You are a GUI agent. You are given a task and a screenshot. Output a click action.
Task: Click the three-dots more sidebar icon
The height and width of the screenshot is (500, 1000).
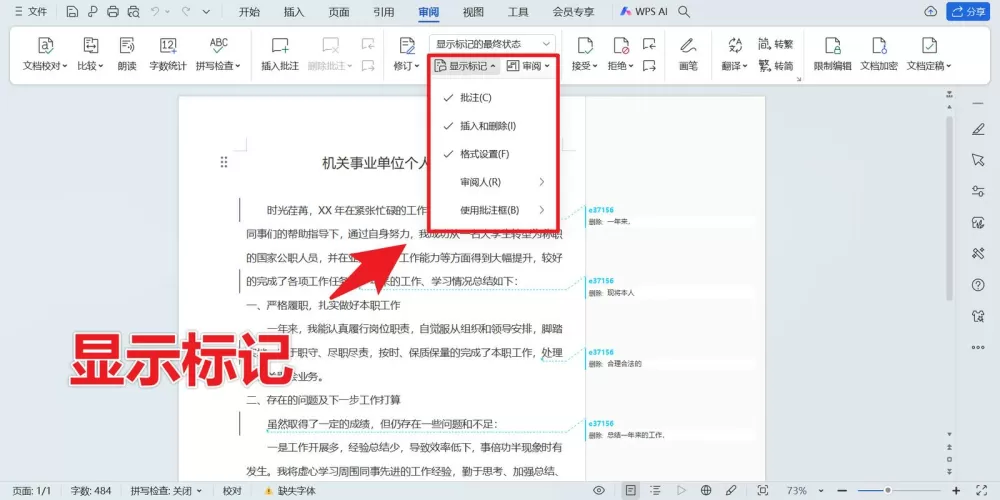(x=978, y=348)
